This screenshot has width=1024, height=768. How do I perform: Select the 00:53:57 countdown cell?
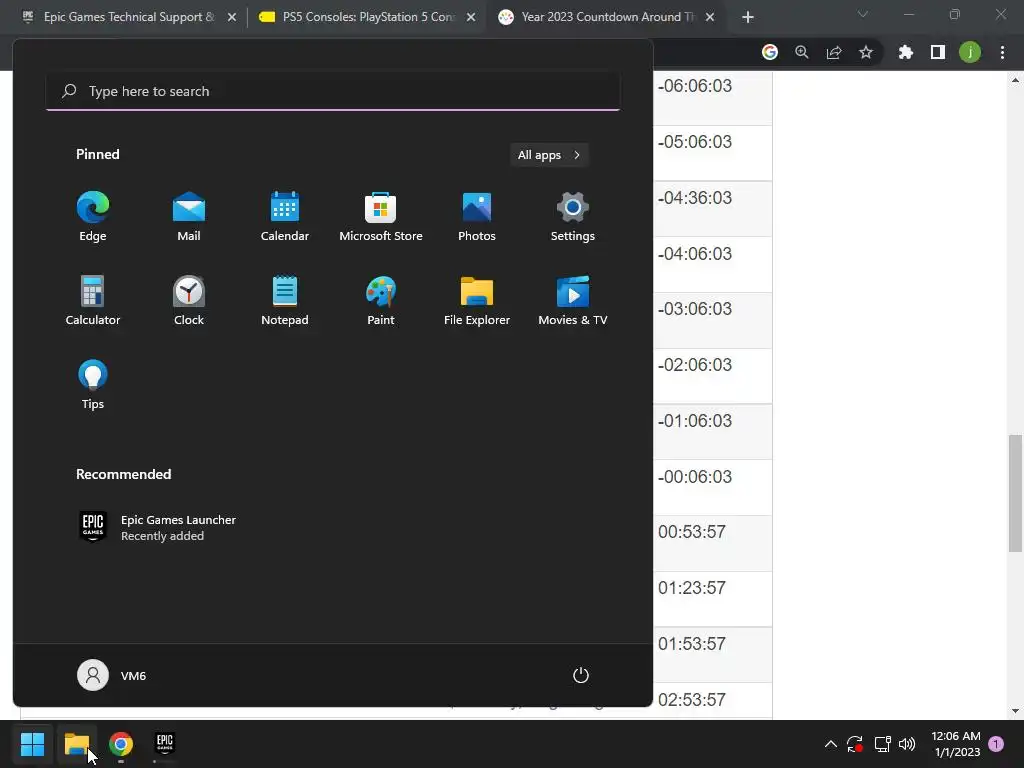712,543
